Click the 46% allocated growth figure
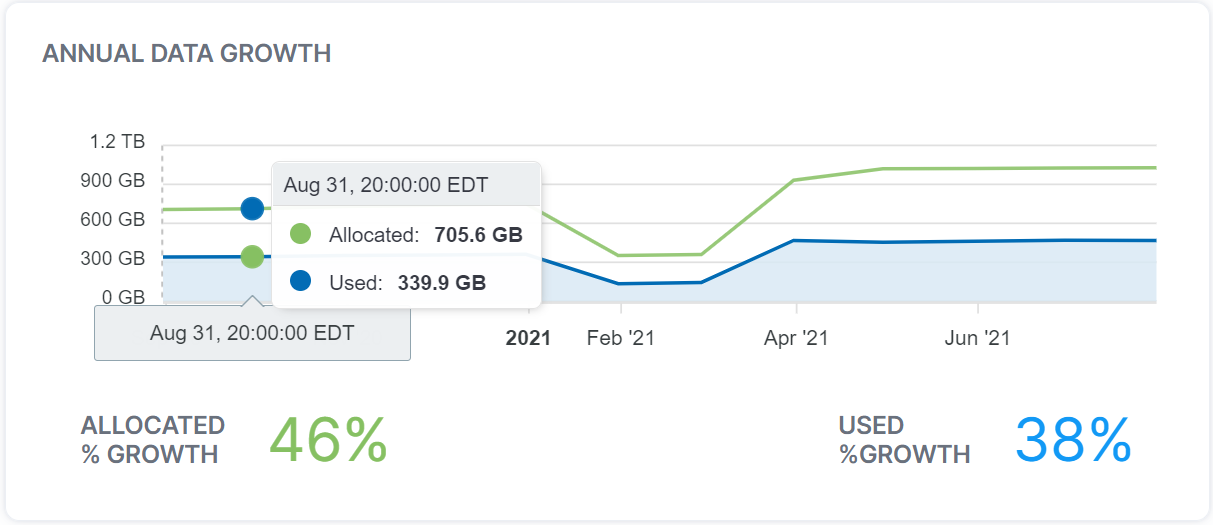Image resolution: width=1213 pixels, height=525 pixels. coord(328,440)
